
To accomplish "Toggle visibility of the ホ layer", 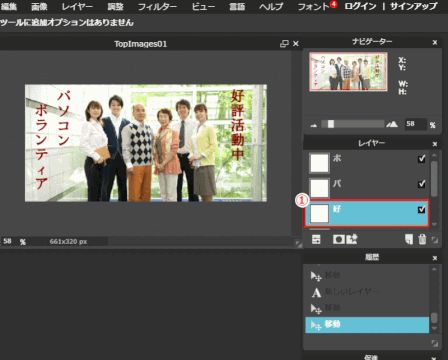I will click(422, 159).
